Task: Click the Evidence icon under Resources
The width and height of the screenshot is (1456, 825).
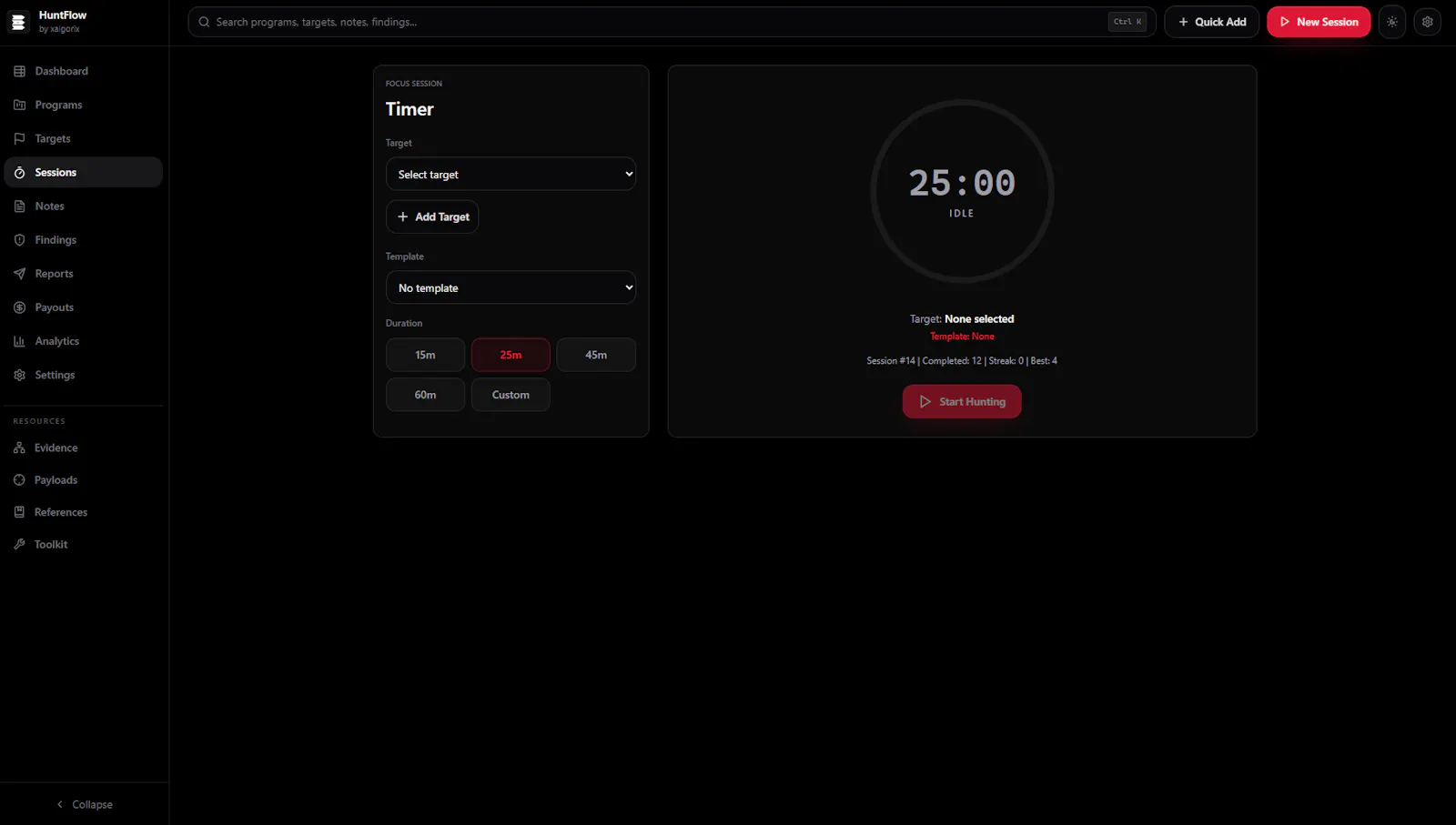Action: click(19, 448)
